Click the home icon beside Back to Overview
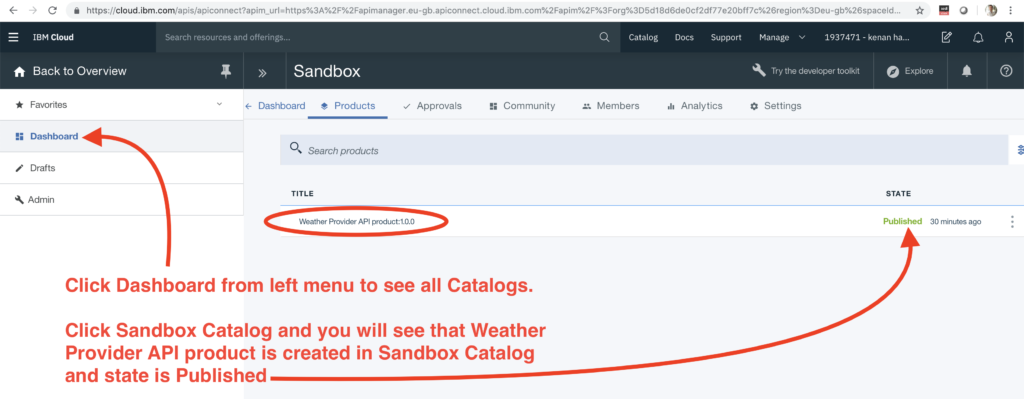This screenshot has height=399, width=1024. (x=20, y=71)
